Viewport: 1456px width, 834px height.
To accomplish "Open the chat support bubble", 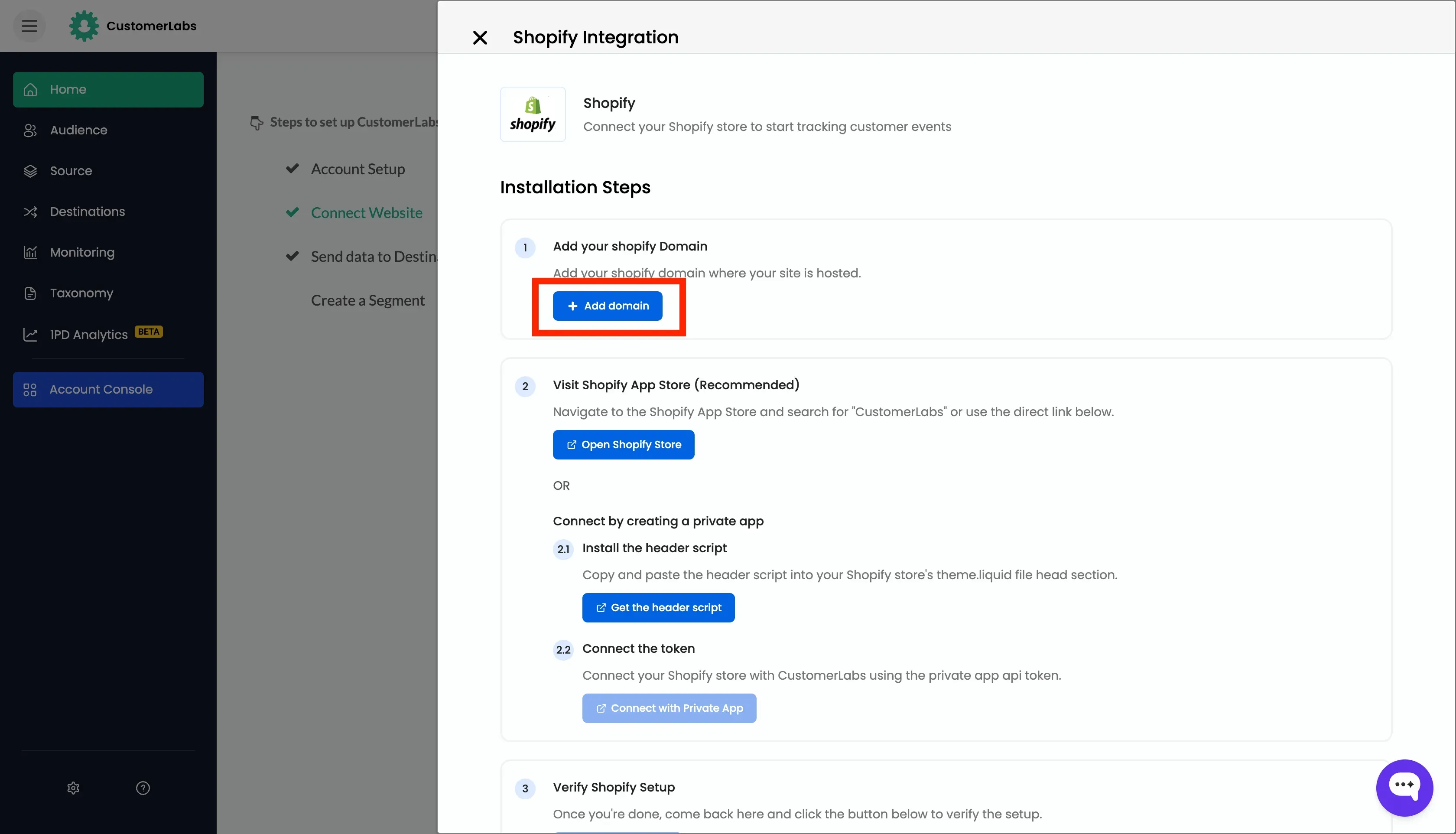I will [x=1404, y=788].
